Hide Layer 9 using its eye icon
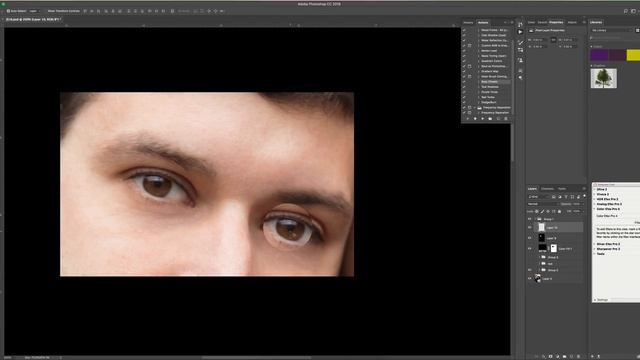640x360 pixels. tap(530, 238)
